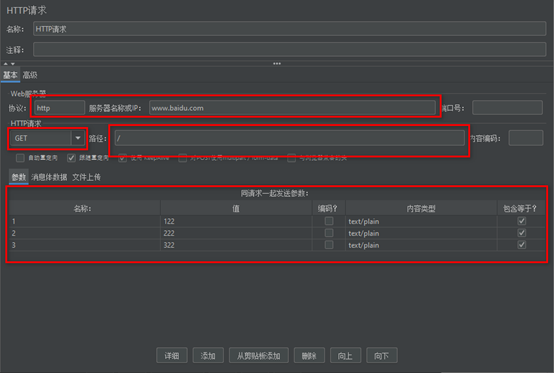Select the parameter name cell 2
The height and width of the screenshot is (373, 554).
point(85,233)
